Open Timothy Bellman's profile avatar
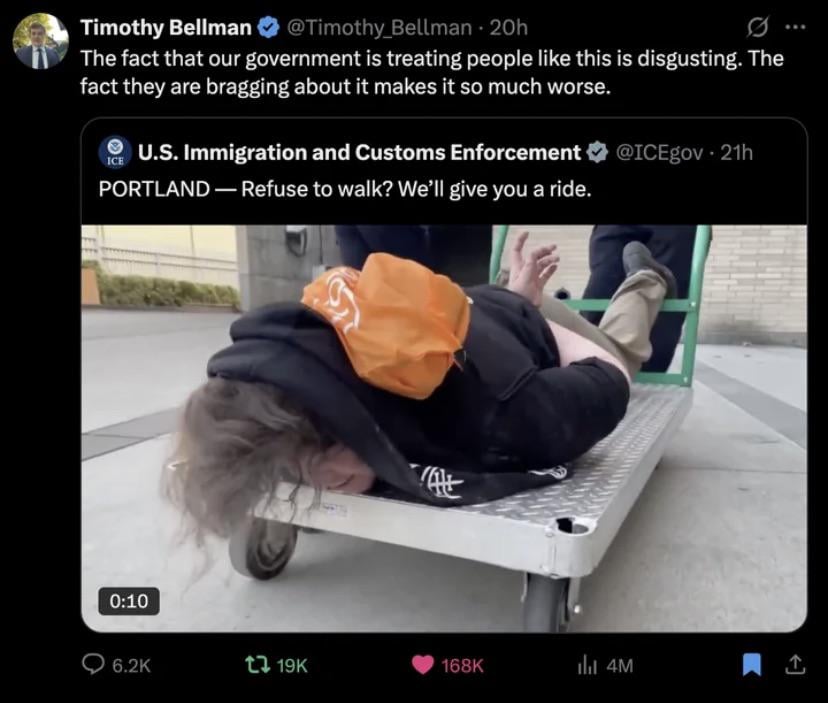828x703 pixels. 41,42
